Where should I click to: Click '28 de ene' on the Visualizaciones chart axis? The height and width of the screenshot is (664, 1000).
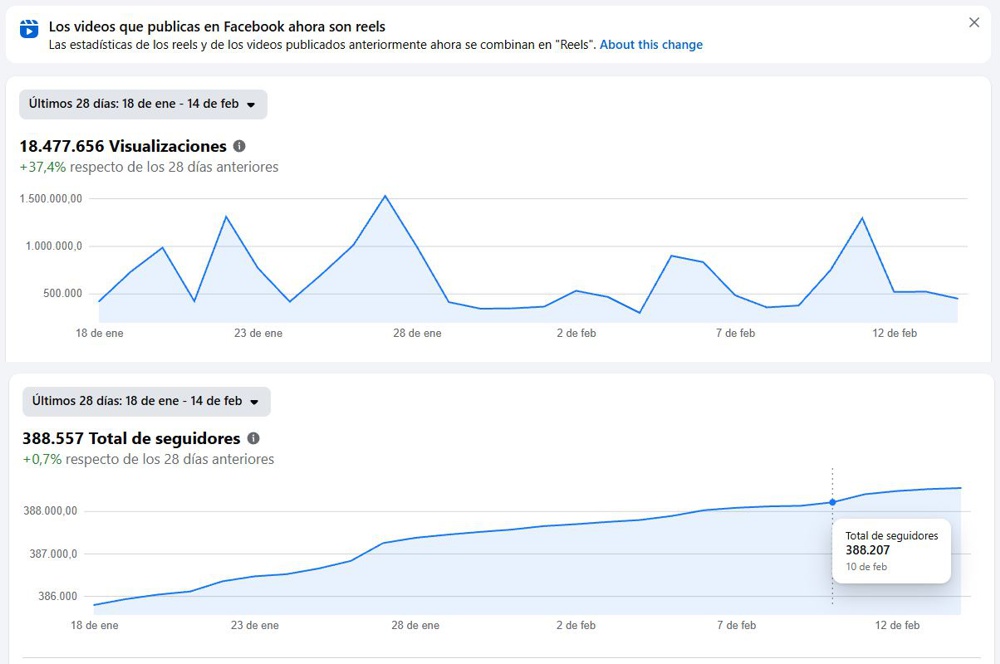pyautogui.click(x=417, y=333)
